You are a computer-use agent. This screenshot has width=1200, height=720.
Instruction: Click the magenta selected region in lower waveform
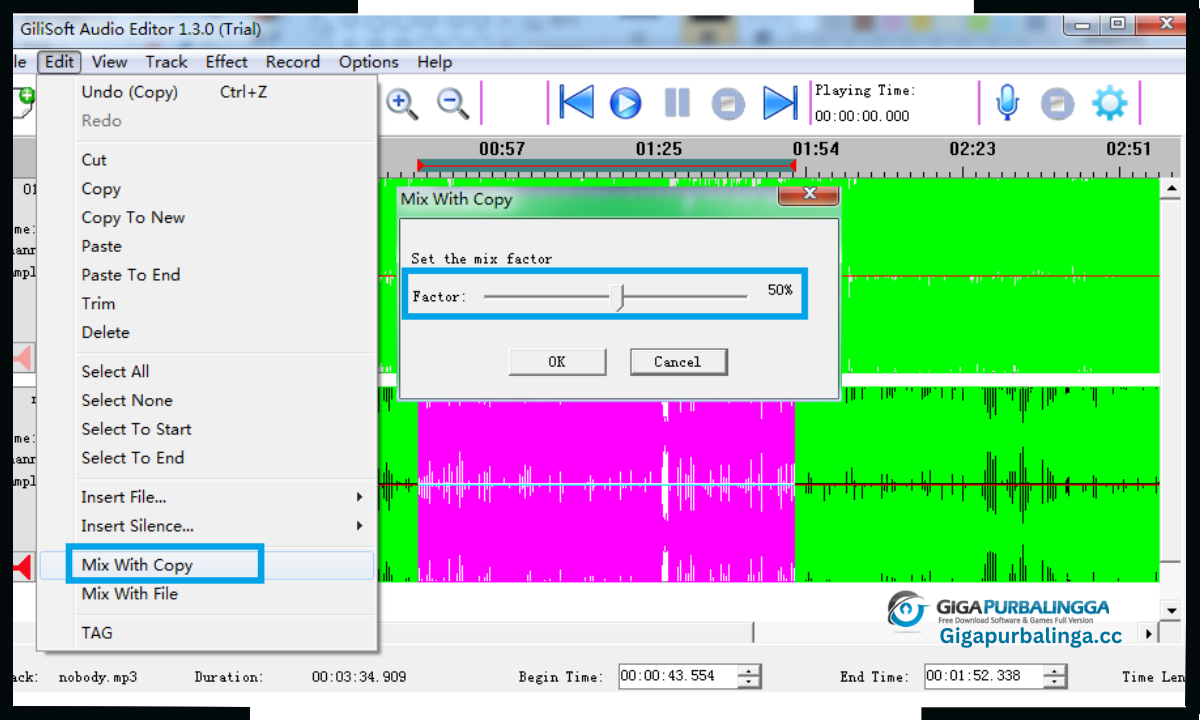point(606,485)
